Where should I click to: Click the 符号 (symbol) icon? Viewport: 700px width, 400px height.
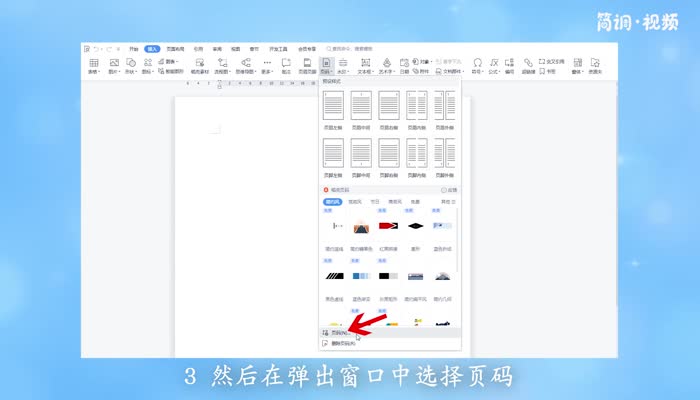click(x=477, y=66)
